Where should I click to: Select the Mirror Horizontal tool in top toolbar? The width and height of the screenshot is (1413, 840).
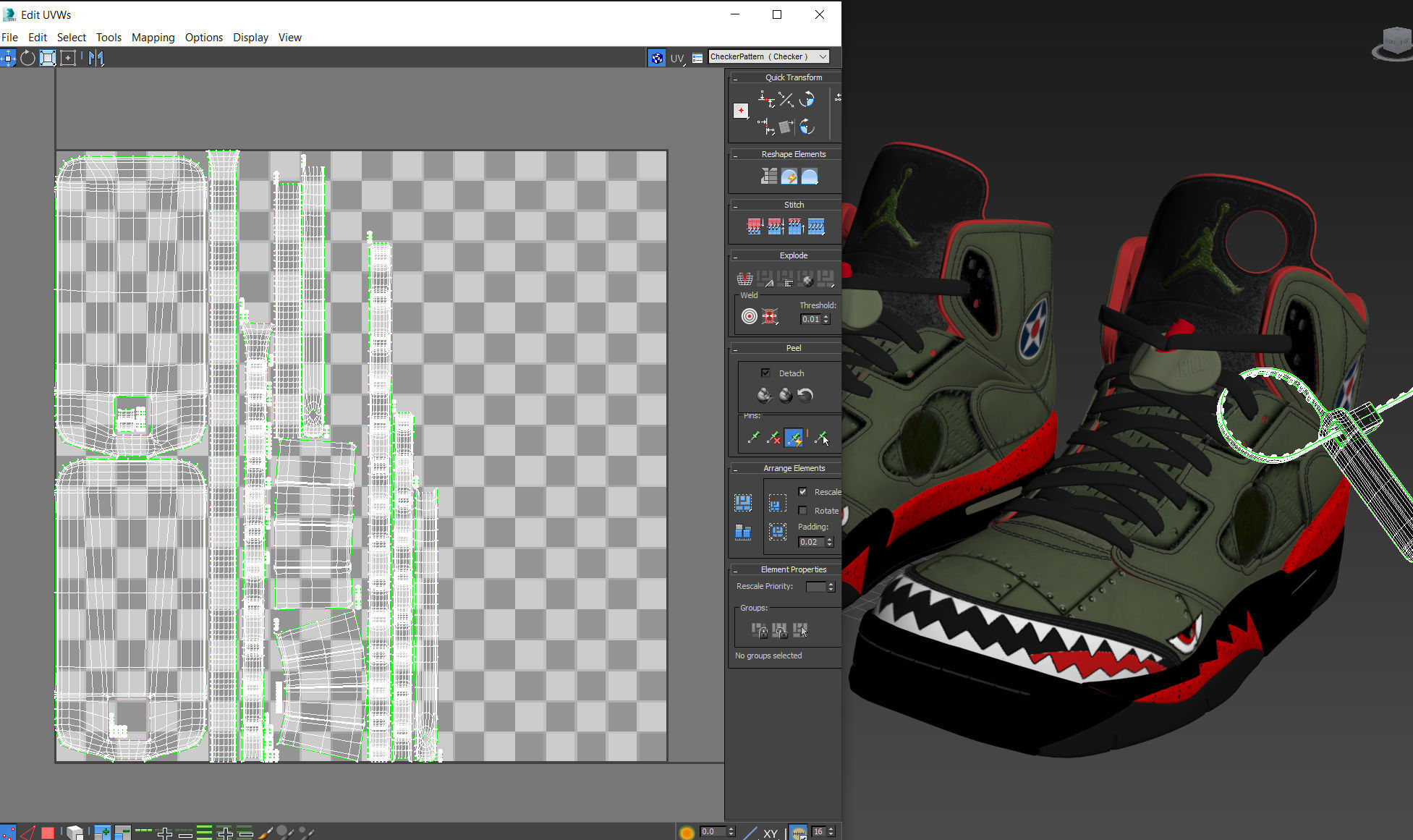96,58
